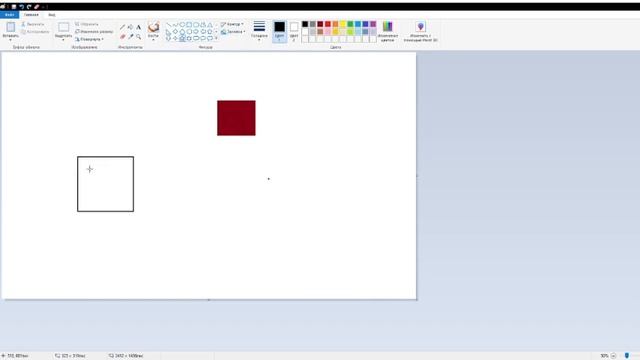Pick the Cloud callout shape
Image resolution: width=640 pixels, height=360 pixels.
[210, 38]
